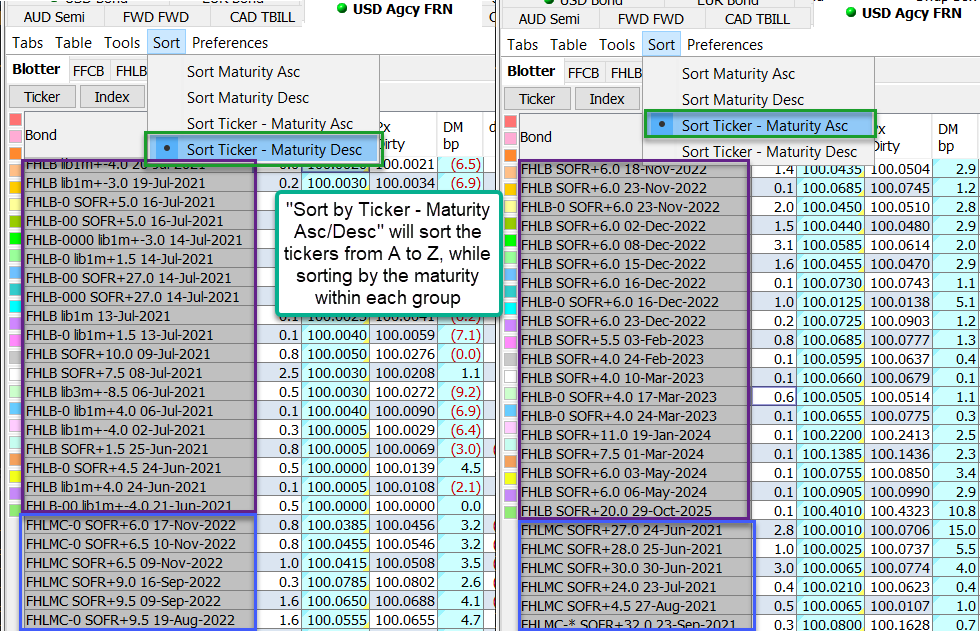Choose Sort Maturity Desc in right window Sort menu
Image resolution: width=980 pixels, height=631 pixels.
click(742, 99)
